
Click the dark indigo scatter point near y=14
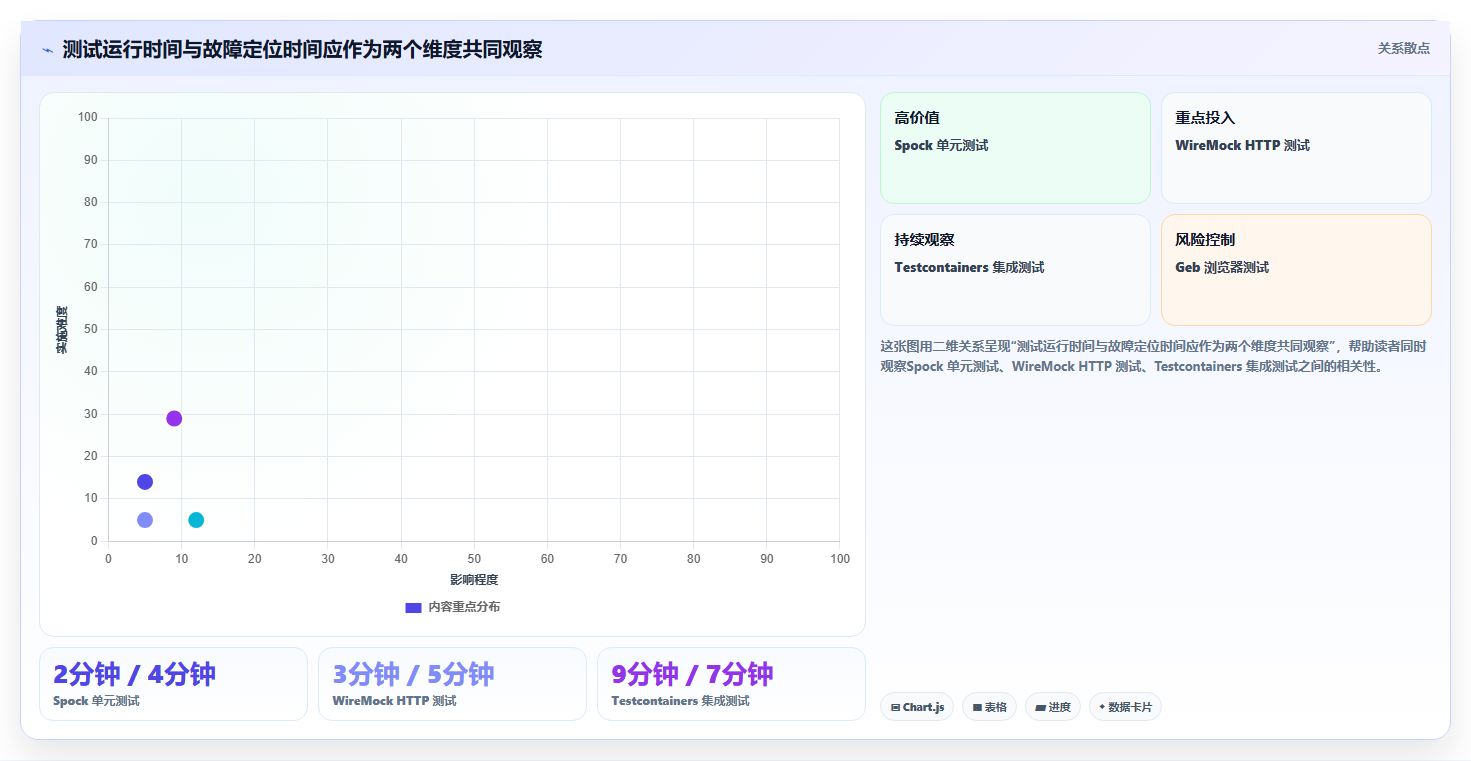point(145,482)
